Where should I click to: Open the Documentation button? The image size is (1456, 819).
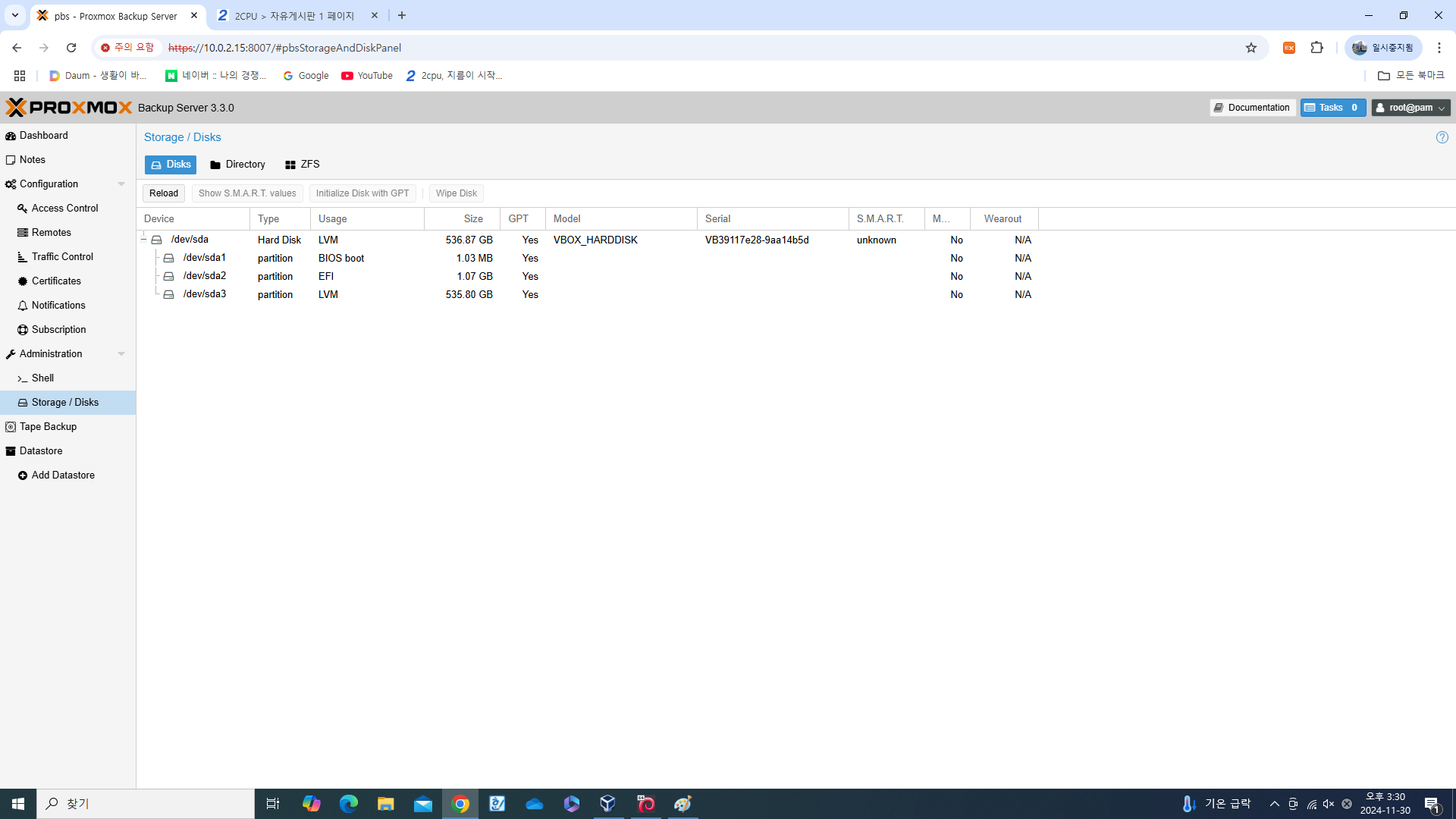click(x=1252, y=108)
